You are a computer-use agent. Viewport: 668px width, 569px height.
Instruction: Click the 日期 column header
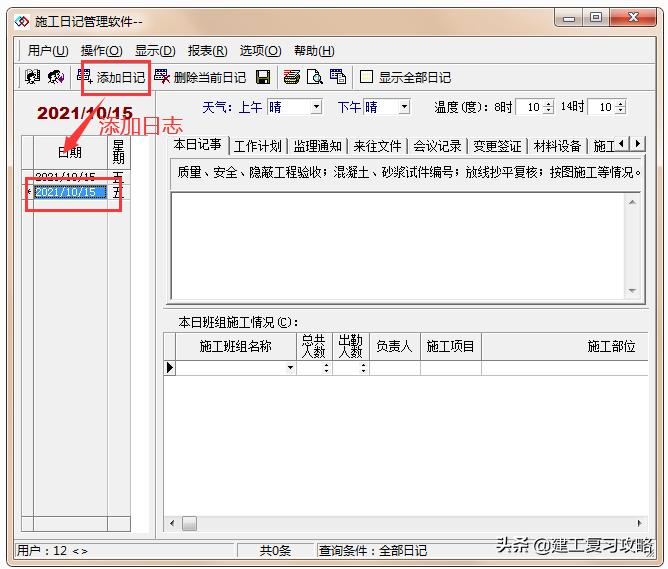click(70, 152)
